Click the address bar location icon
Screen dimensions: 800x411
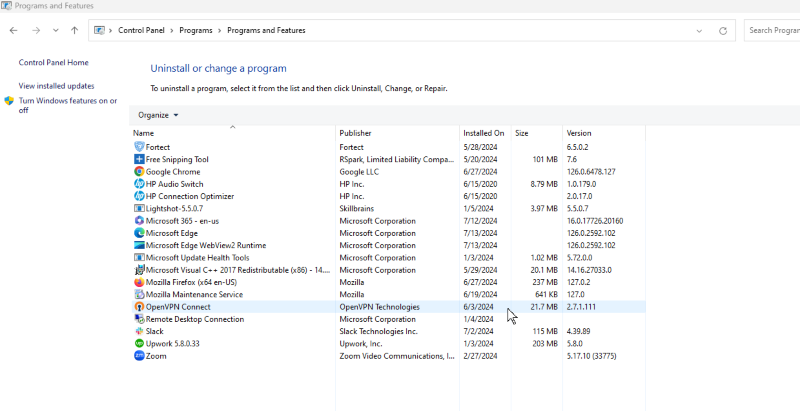99,31
